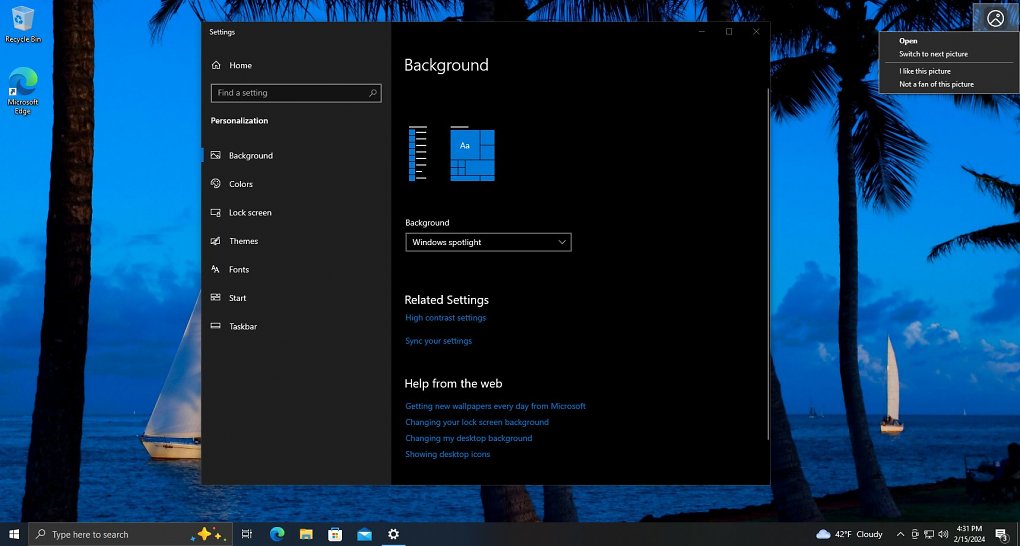Screen dimensions: 1020x546
Task: Focus the Find a setting search box
Action: [296, 93]
